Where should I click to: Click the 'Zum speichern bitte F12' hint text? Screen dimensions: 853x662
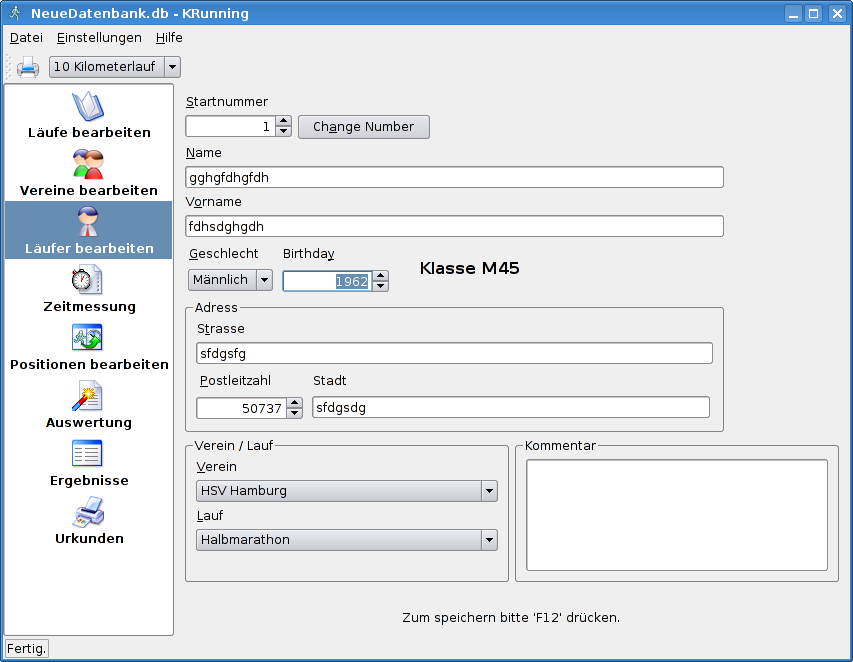[x=511, y=618]
